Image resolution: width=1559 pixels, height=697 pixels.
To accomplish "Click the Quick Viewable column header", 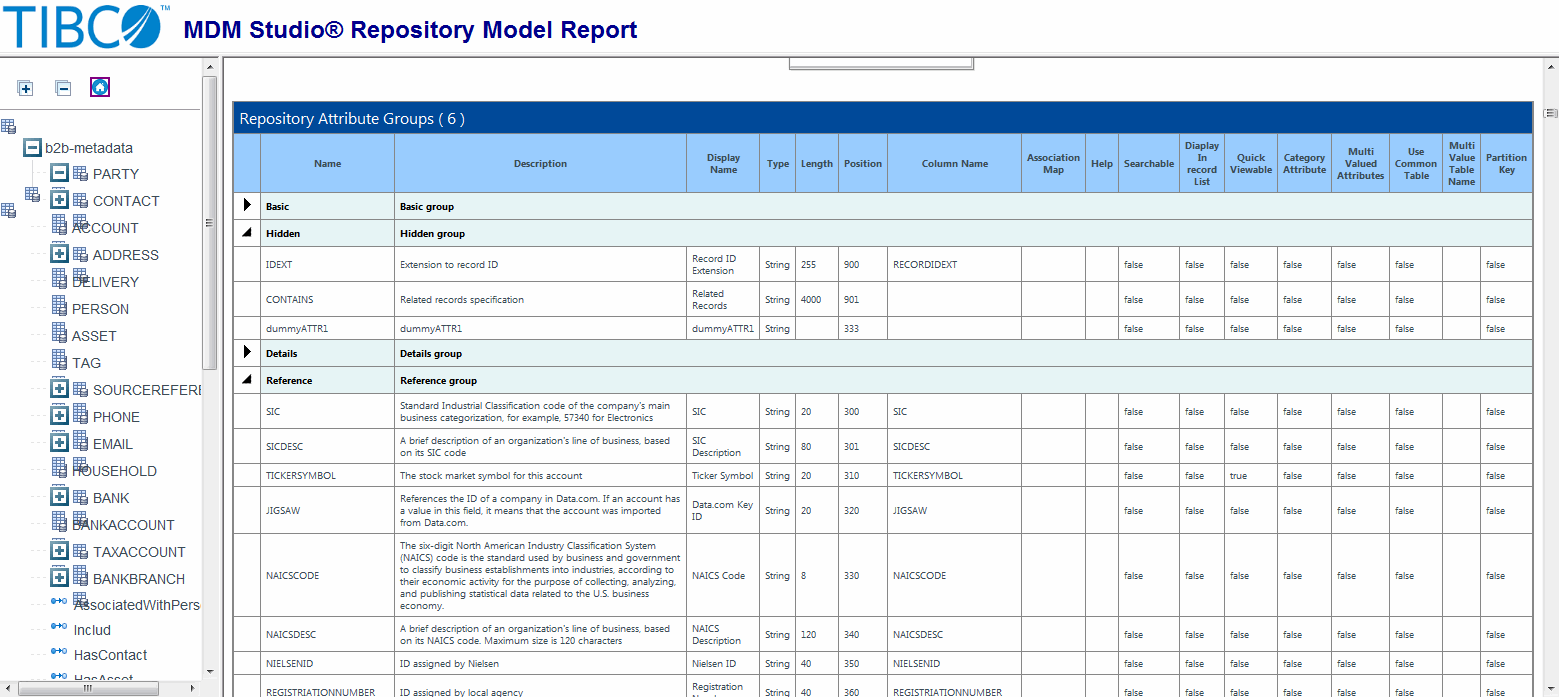I will point(1251,163).
